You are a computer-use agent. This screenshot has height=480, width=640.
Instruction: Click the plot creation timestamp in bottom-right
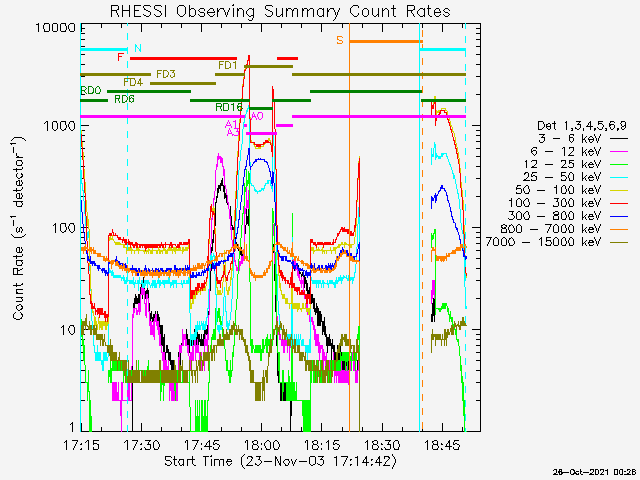tap(596, 472)
